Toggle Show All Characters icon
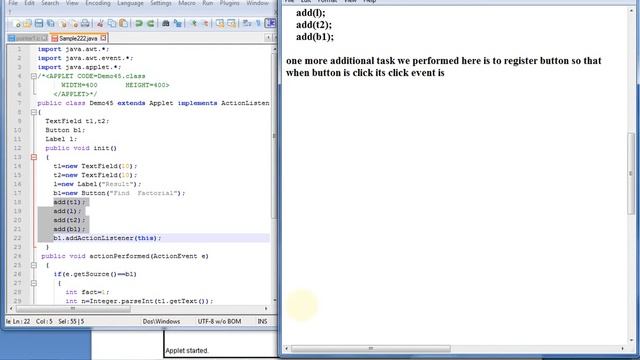Viewport: 640px width, 360px height. tap(258, 24)
